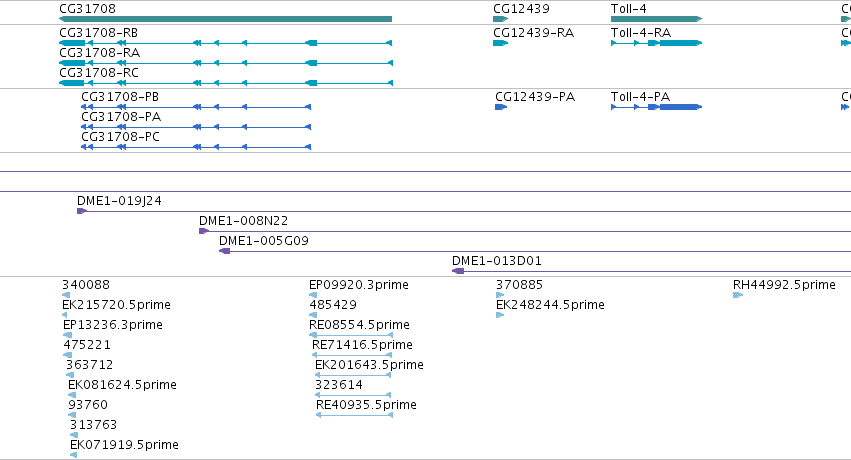
Task: Select EST 313763
Action: click(x=93, y=425)
